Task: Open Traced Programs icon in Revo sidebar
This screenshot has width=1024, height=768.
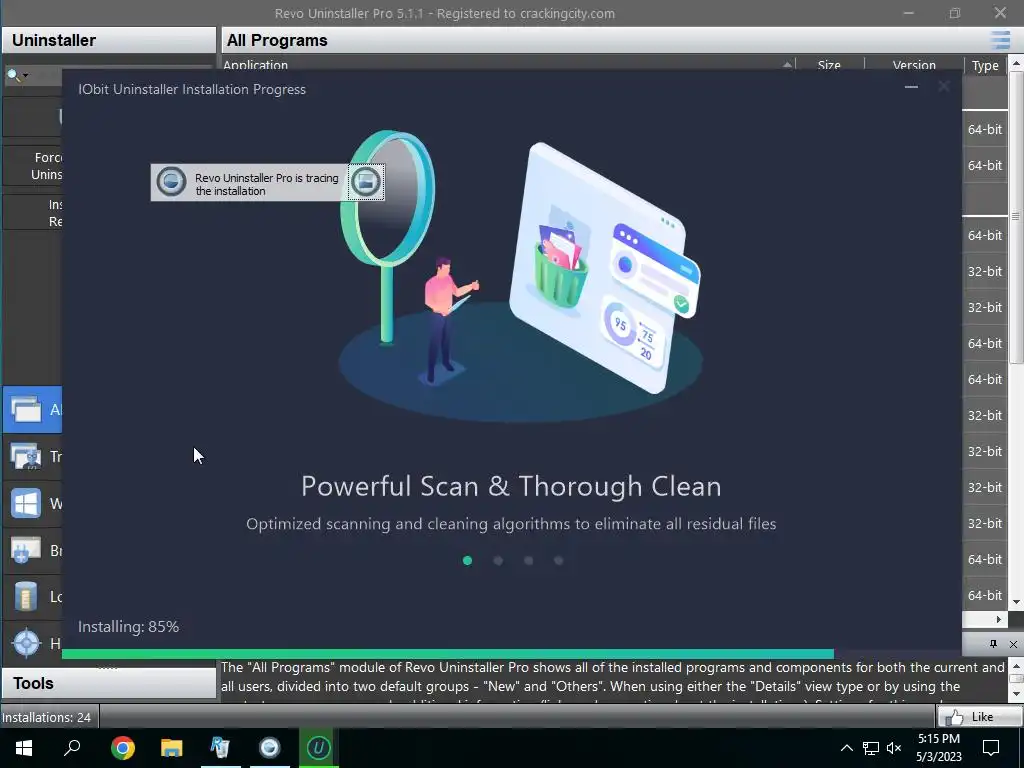Action: (25, 456)
